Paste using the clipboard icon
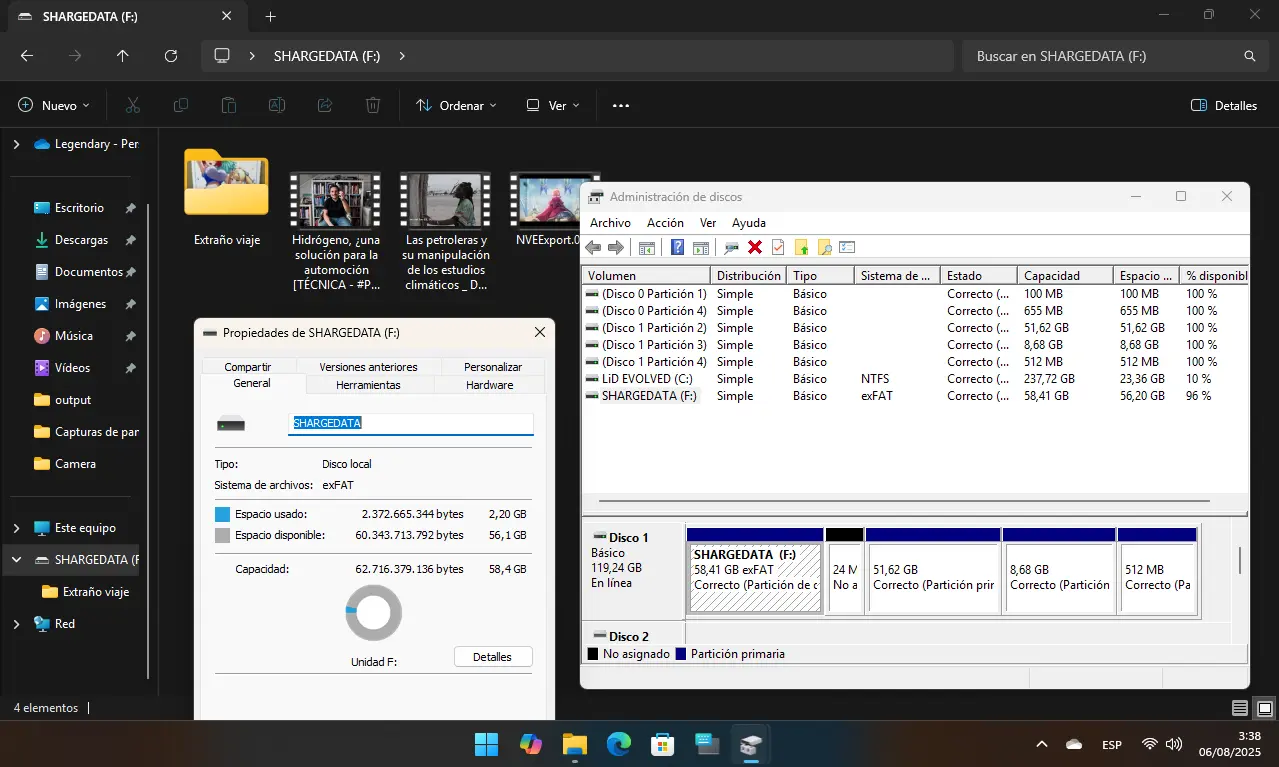Screen dimensions: 1279x767 point(229,105)
